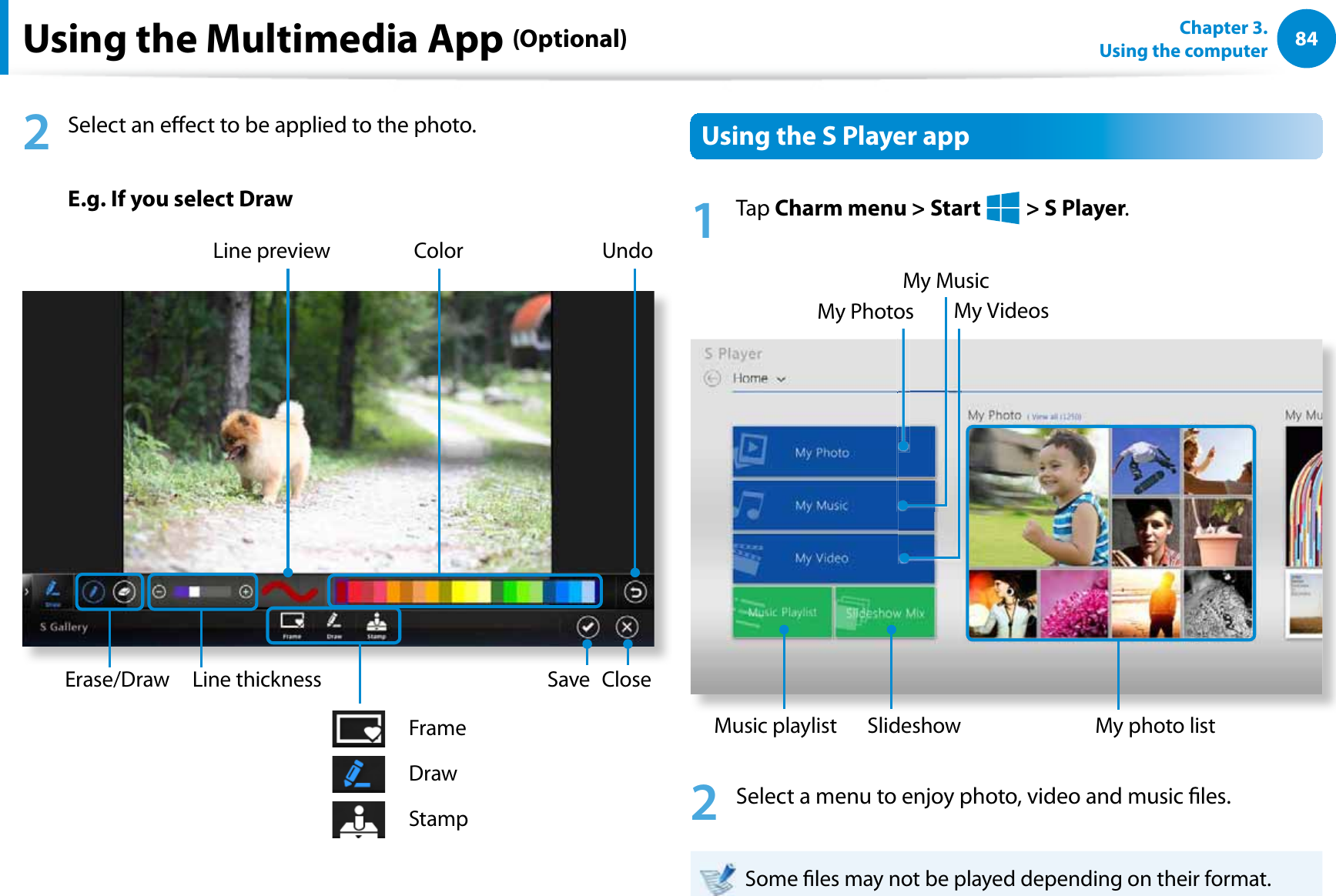Viewport: 1336px width, 896px height.
Task: Open the sunset silhouette photo thumbnail
Action: [1145, 603]
